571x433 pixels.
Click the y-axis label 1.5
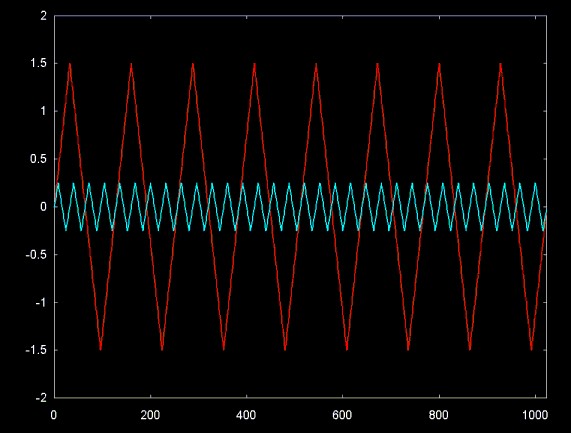(x=39, y=63)
